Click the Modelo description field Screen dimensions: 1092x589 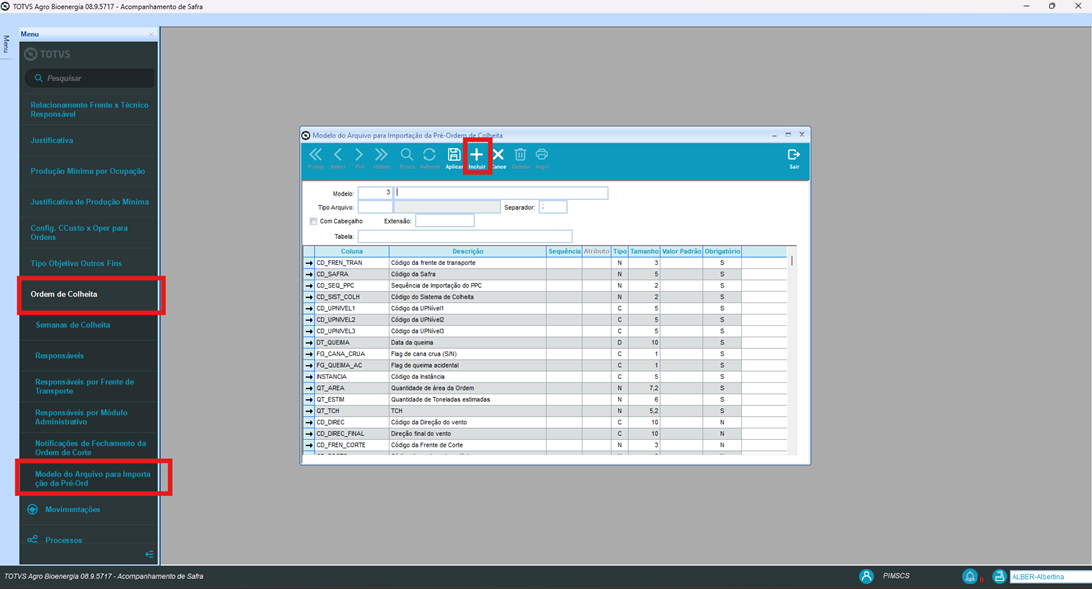tap(501, 193)
